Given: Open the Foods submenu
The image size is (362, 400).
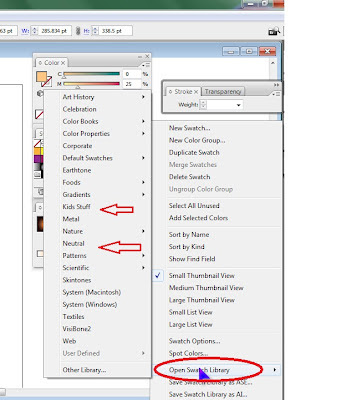Looking at the screenshot, I should point(97,182).
